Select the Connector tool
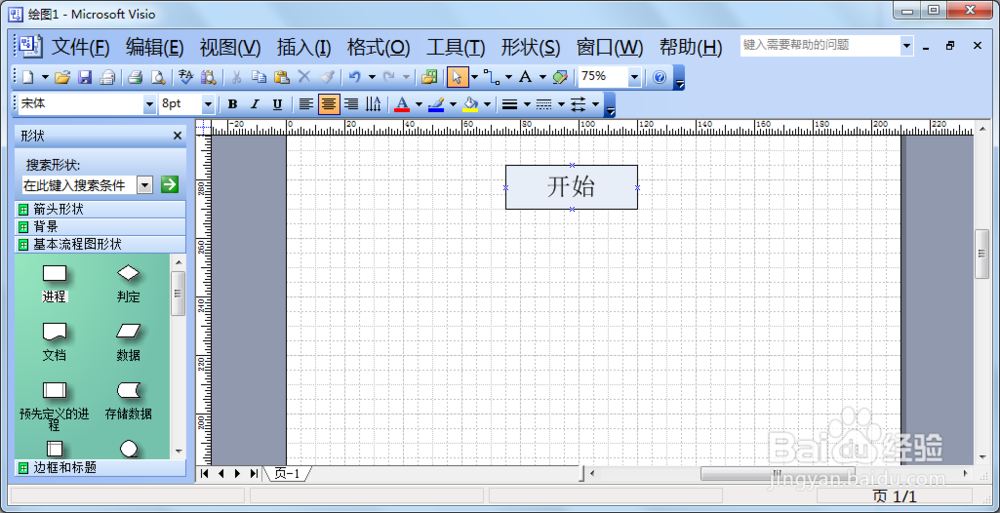The image size is (1000, 513). click(x=491, y=78)
